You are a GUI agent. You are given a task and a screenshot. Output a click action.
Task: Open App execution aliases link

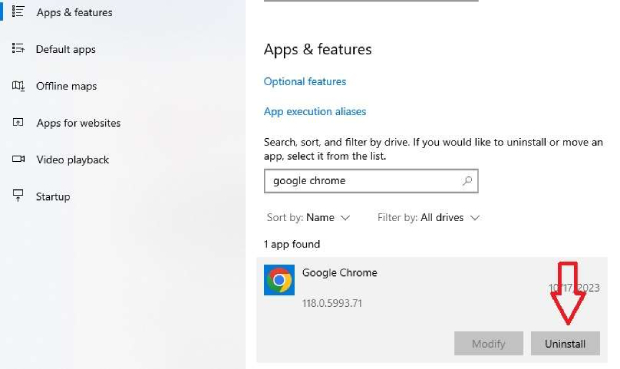[x=315, y=112]
